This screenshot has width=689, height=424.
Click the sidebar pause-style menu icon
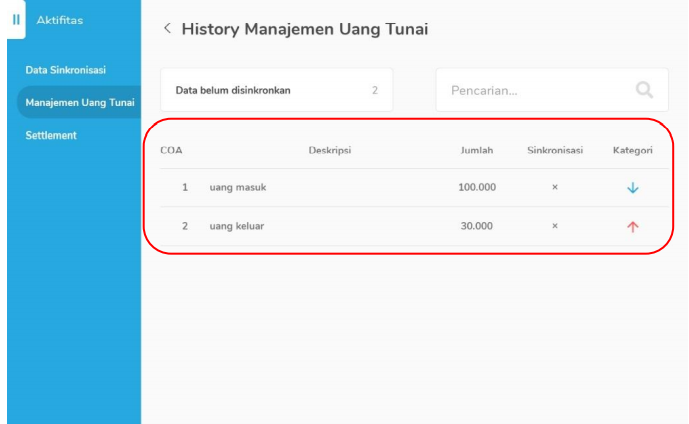point(16,20)
